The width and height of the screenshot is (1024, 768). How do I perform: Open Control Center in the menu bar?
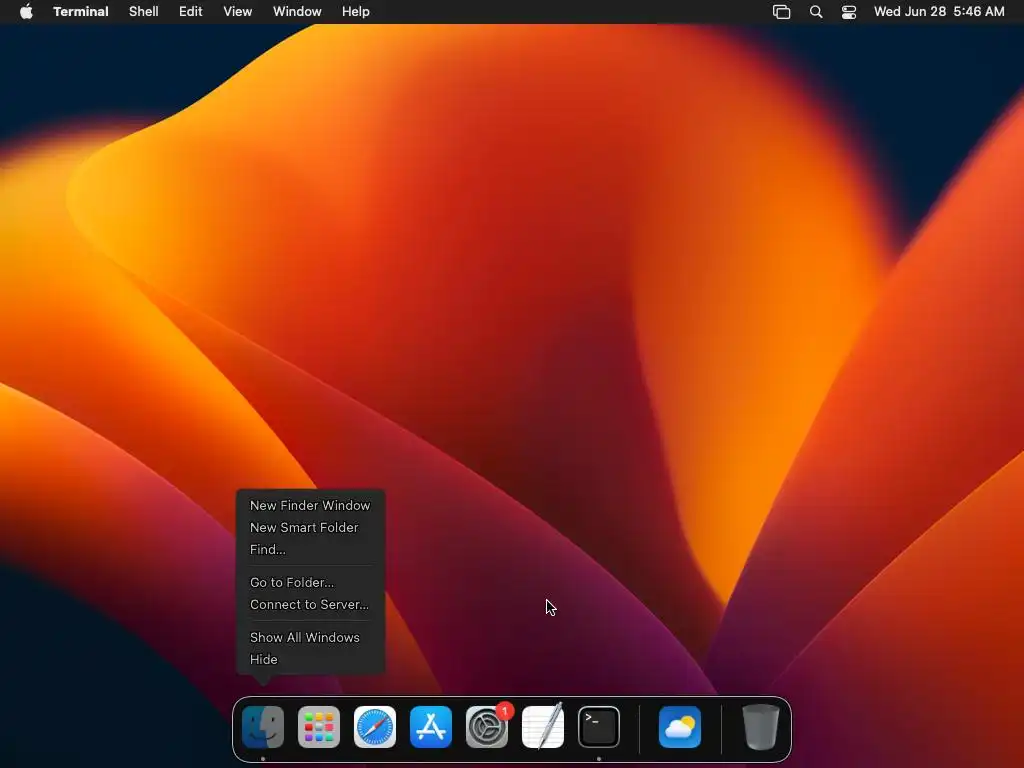[848, 12]
